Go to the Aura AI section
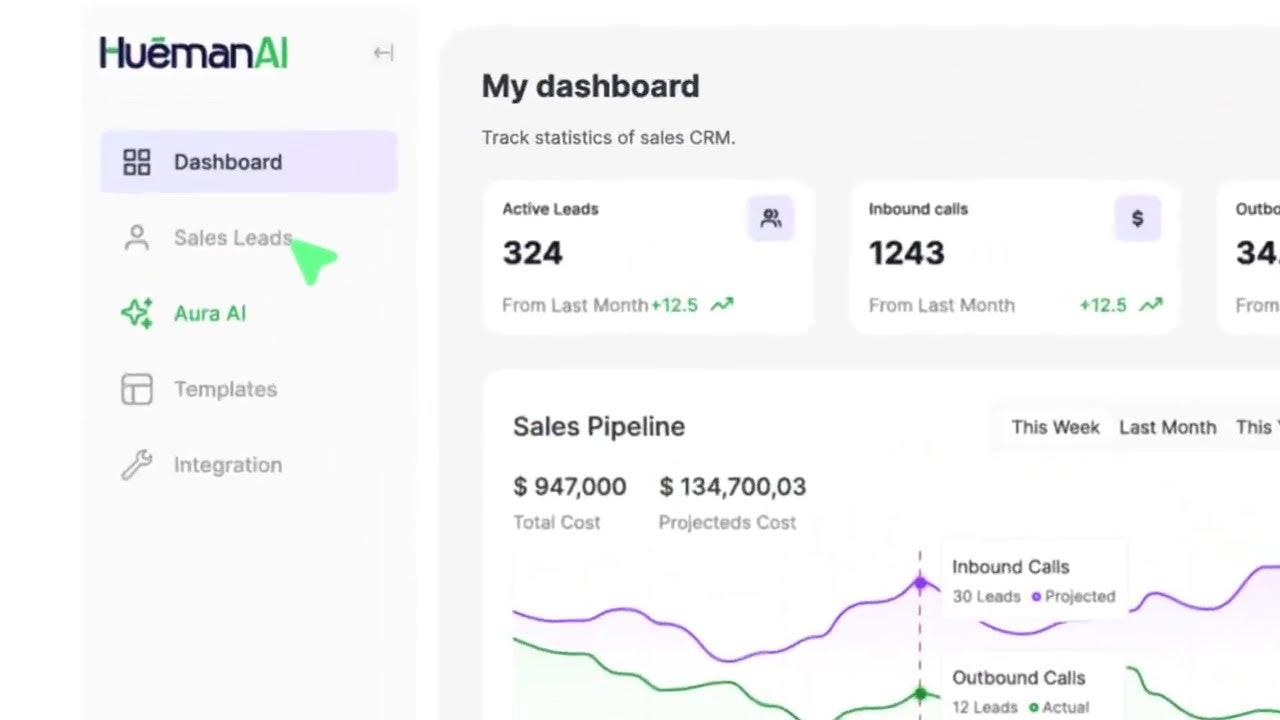This screenshot has width=1280, height=720. click(210, 314)
